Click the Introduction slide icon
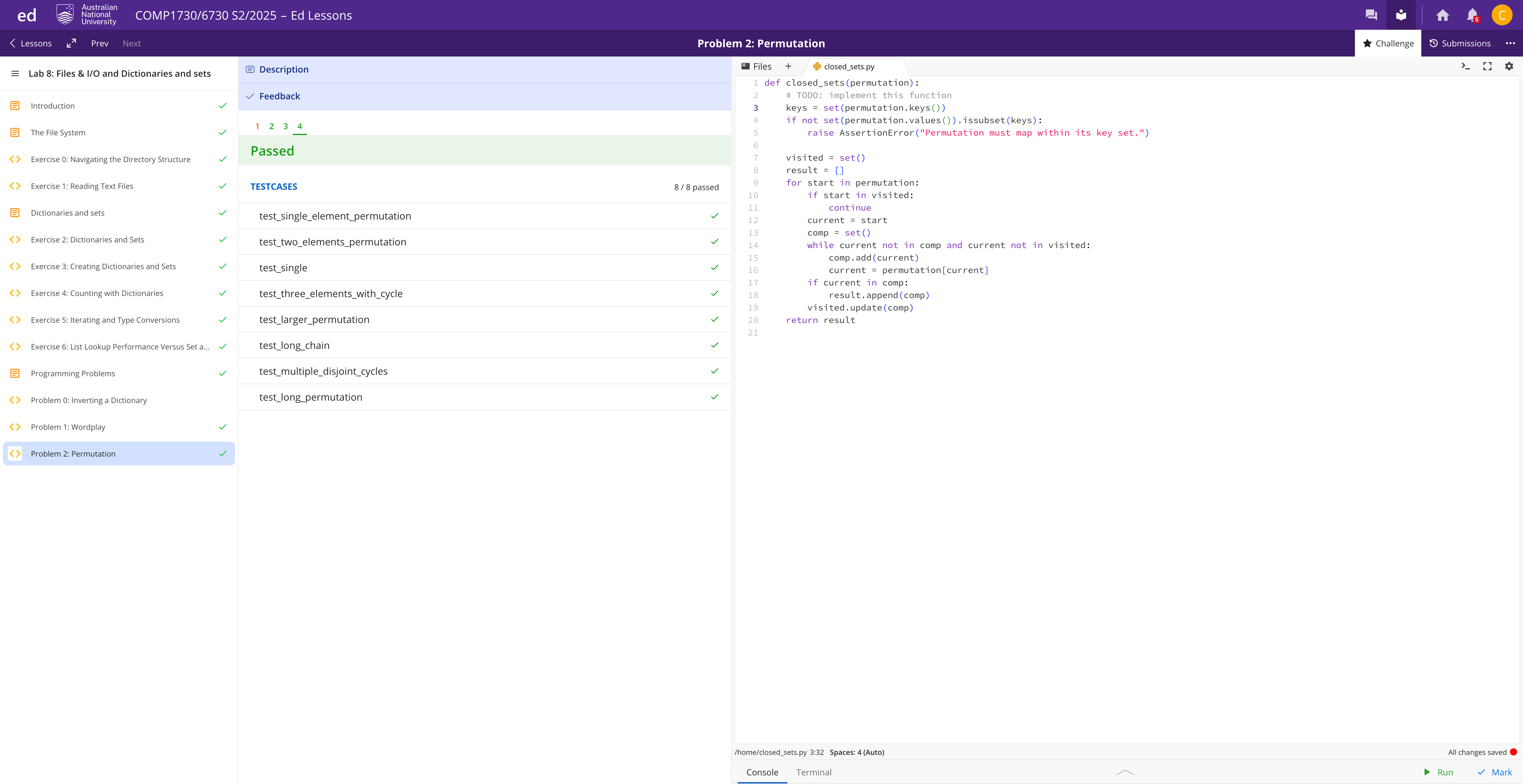 (15, 106)
